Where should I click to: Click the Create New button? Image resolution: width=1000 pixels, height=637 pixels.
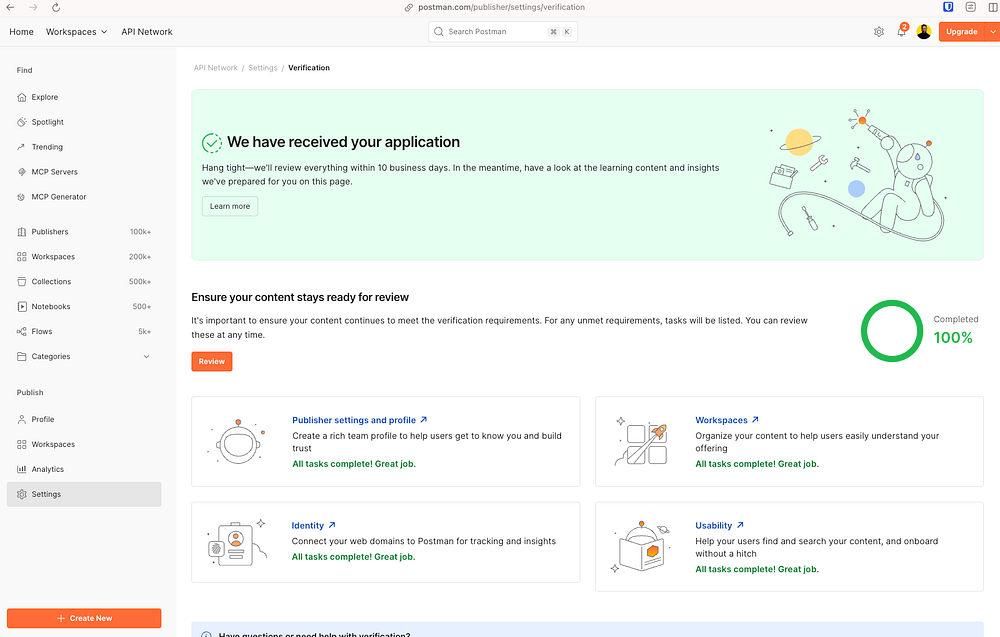pos(84,619)
